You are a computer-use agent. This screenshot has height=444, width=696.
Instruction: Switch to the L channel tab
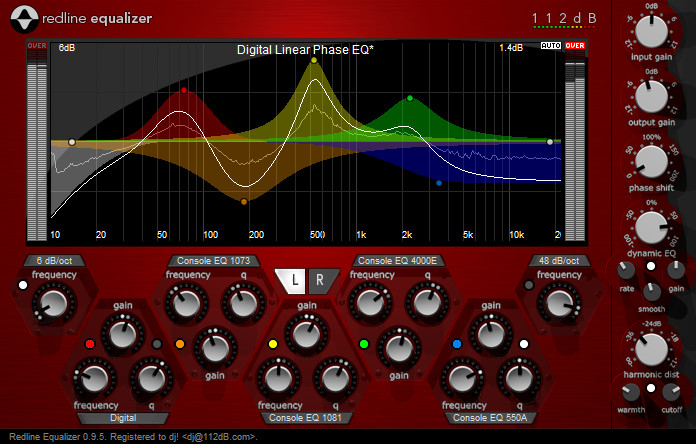(291, 281)
